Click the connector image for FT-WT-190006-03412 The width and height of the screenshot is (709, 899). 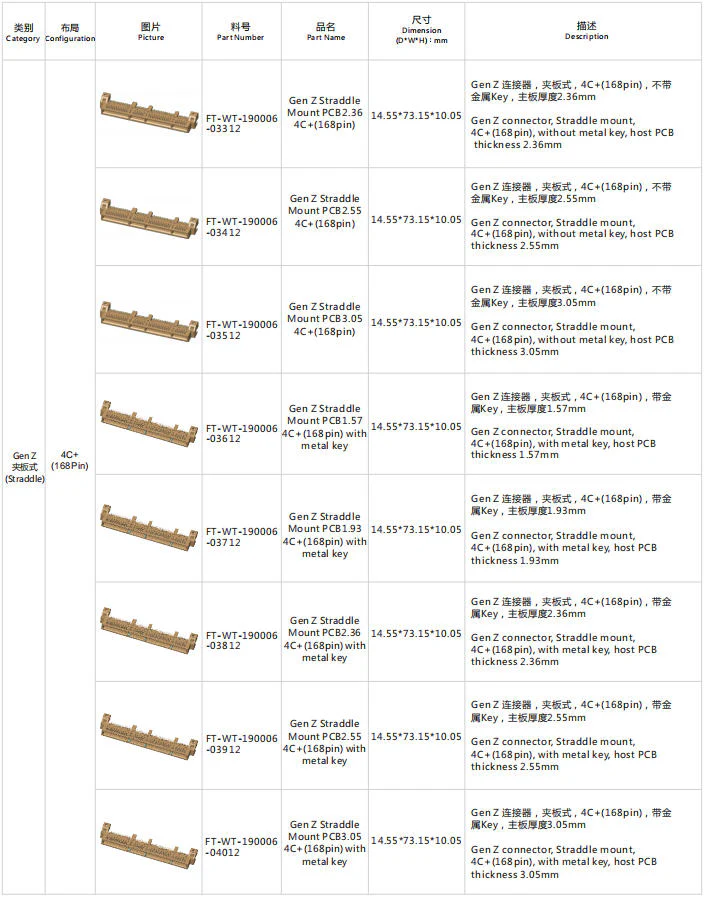pyautogui.click(x=149, y=218)
